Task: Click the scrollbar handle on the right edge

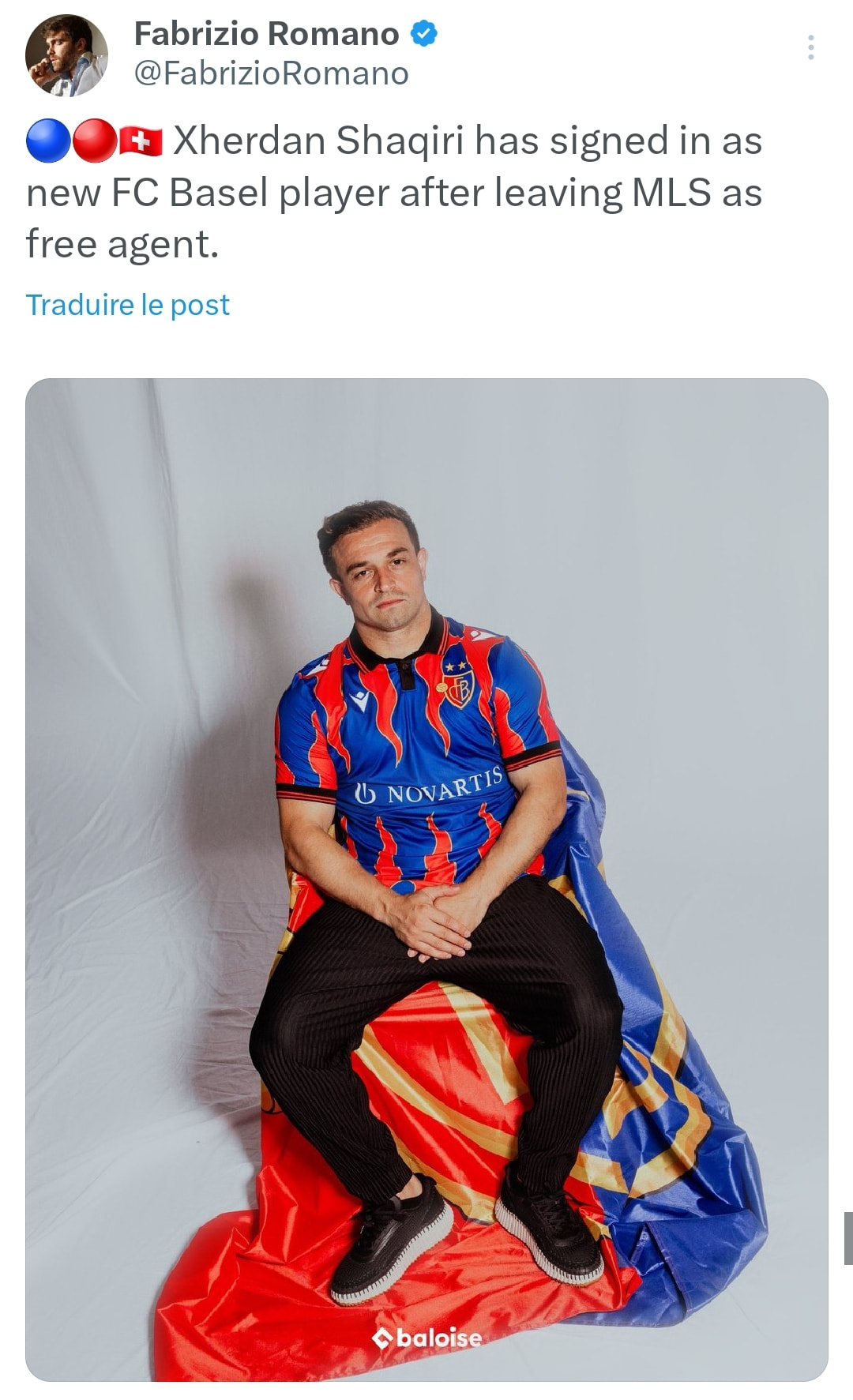Action: [847, 1238]
